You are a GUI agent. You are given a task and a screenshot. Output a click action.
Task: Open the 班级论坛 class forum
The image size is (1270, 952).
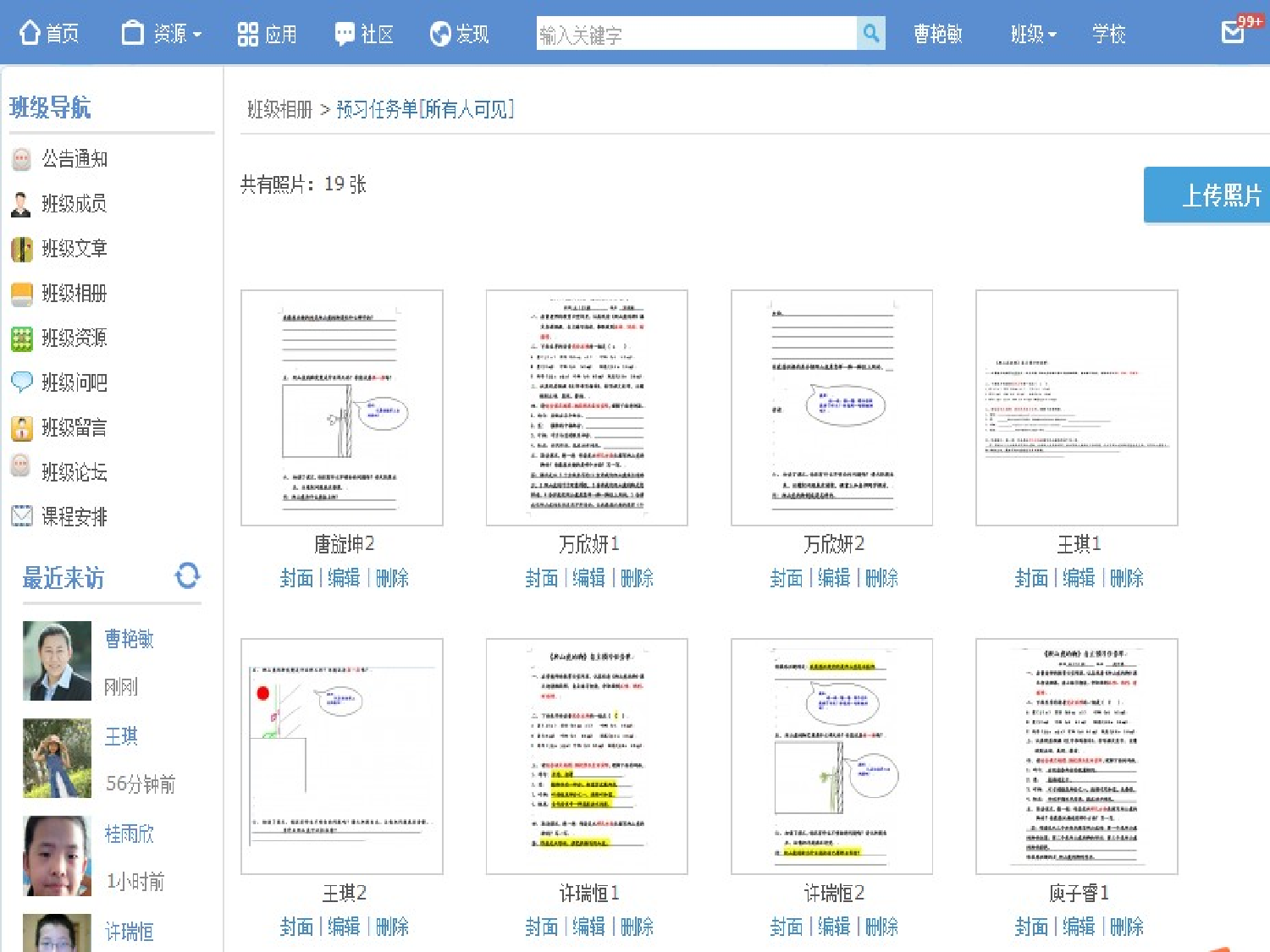(75, 472)
